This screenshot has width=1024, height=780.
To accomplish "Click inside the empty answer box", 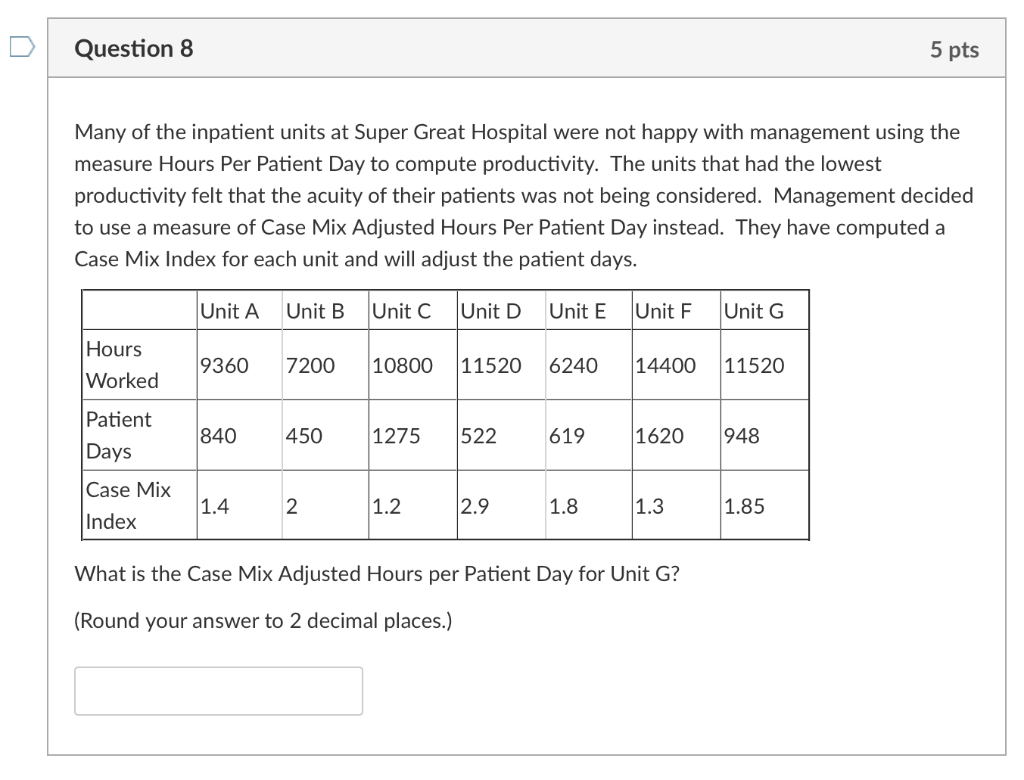I will pyautogui.click(x=218, y=690).
